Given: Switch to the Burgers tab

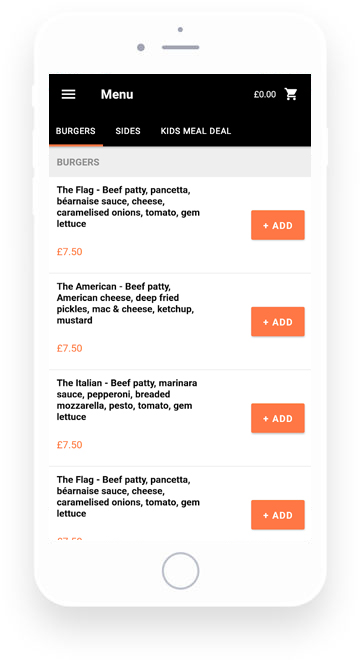Looking at the screenshot, I should click(x=76, y=131).
